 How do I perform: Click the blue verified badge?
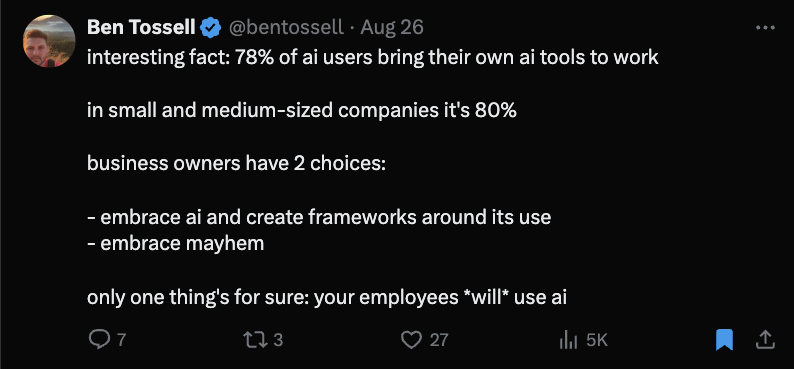point(211,28)
